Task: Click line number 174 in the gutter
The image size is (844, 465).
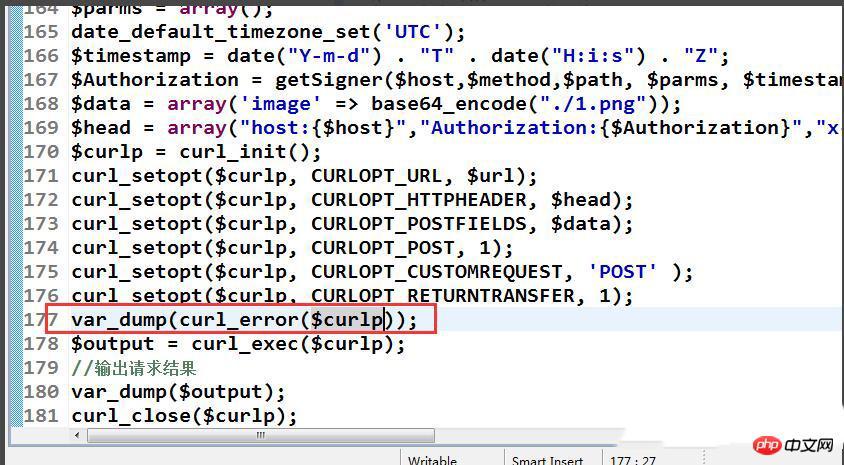Action: click(41, 248)
